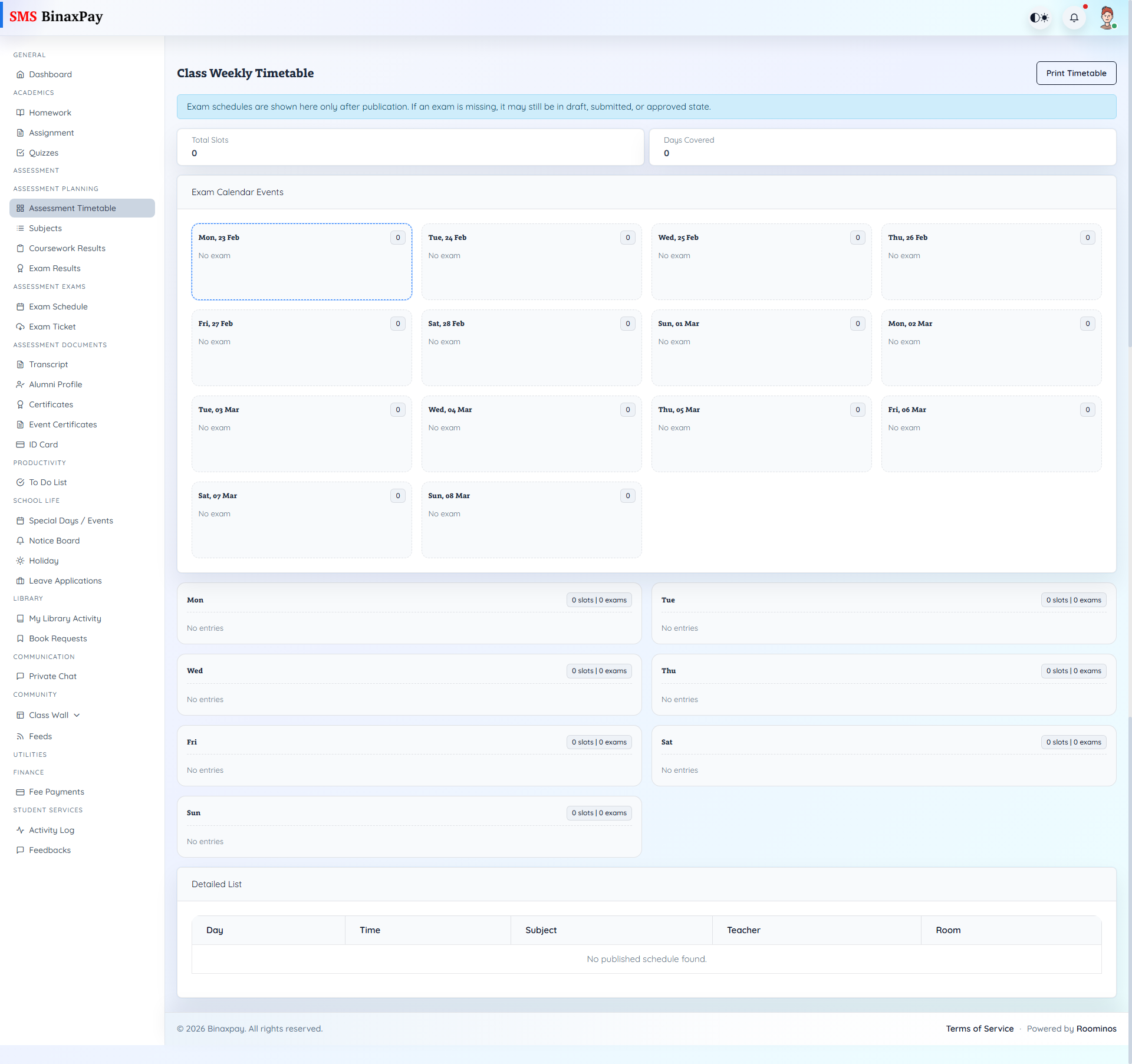Open the To Do List
Viewport: 1132px width, 1064px height.
click(x=48, y=482)
